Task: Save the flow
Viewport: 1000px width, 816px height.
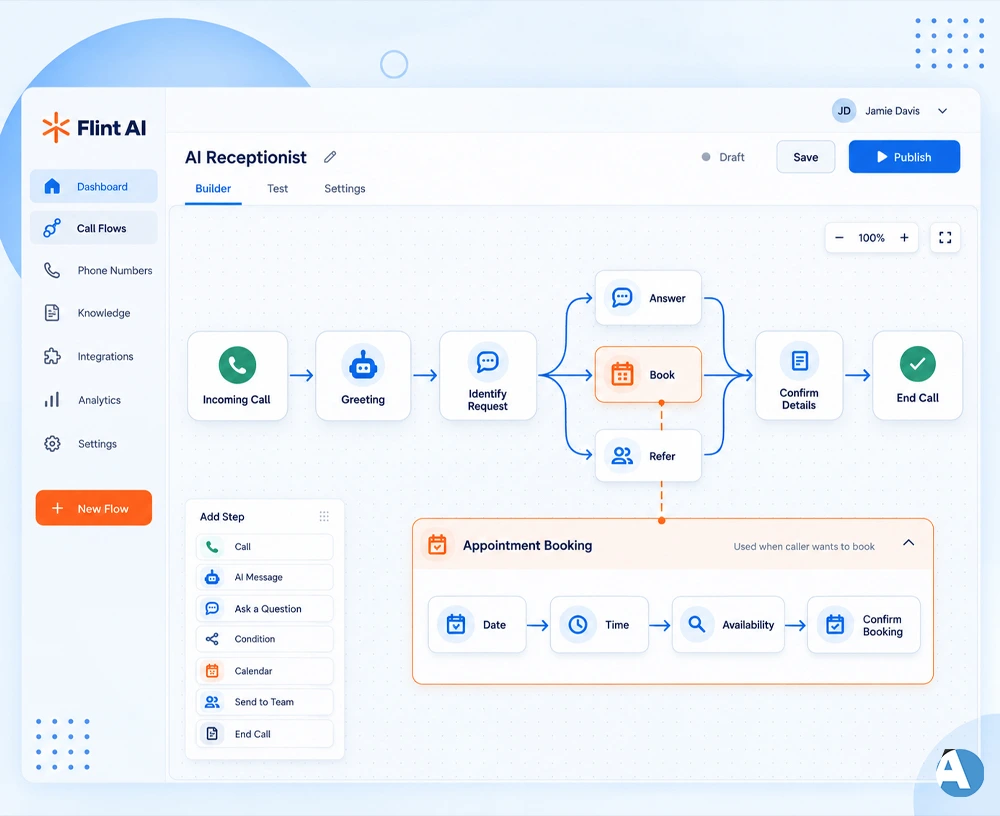Action: (805, 157)
